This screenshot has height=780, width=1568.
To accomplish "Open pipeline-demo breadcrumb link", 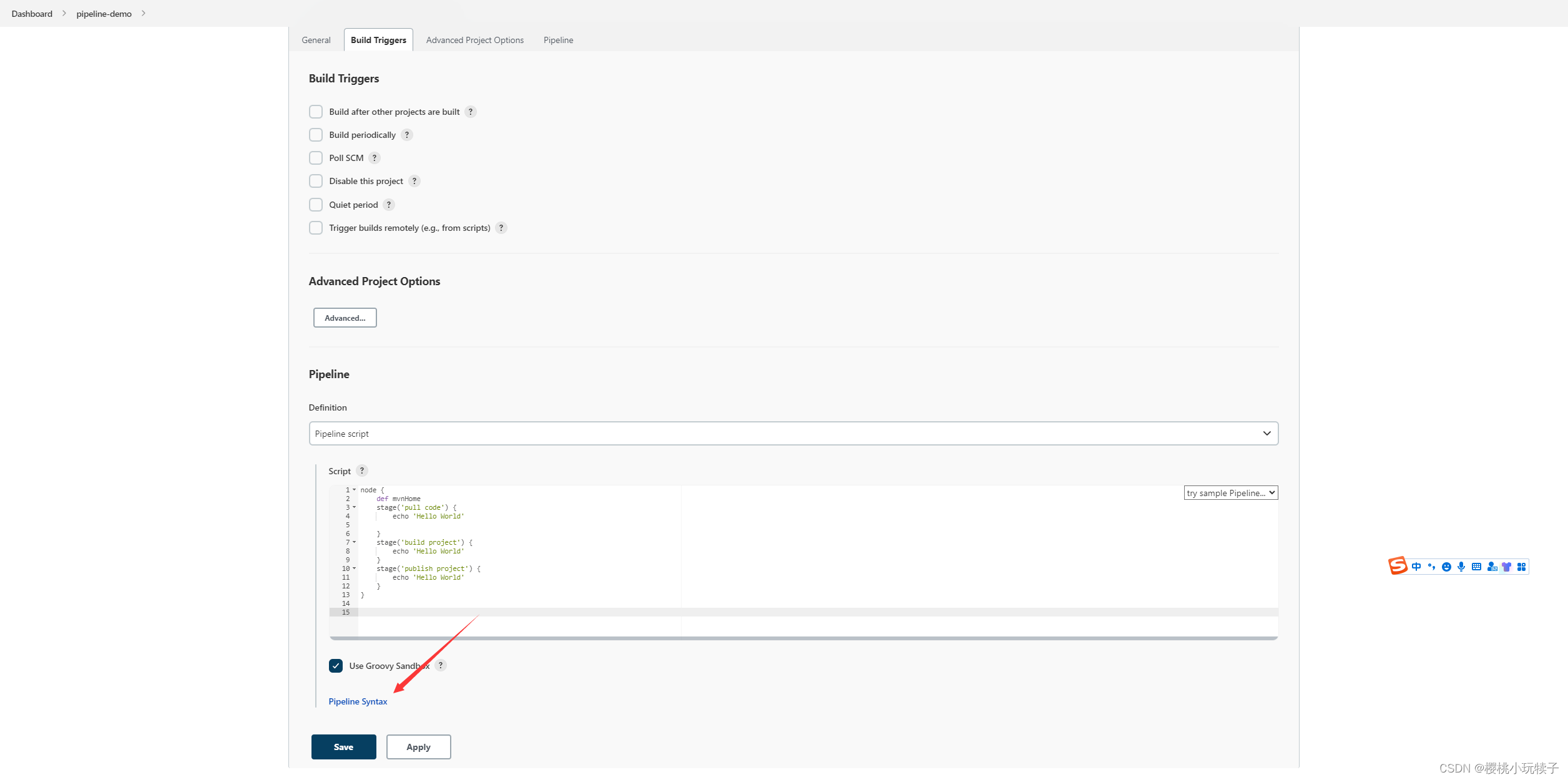I will (x=104, y=14).
